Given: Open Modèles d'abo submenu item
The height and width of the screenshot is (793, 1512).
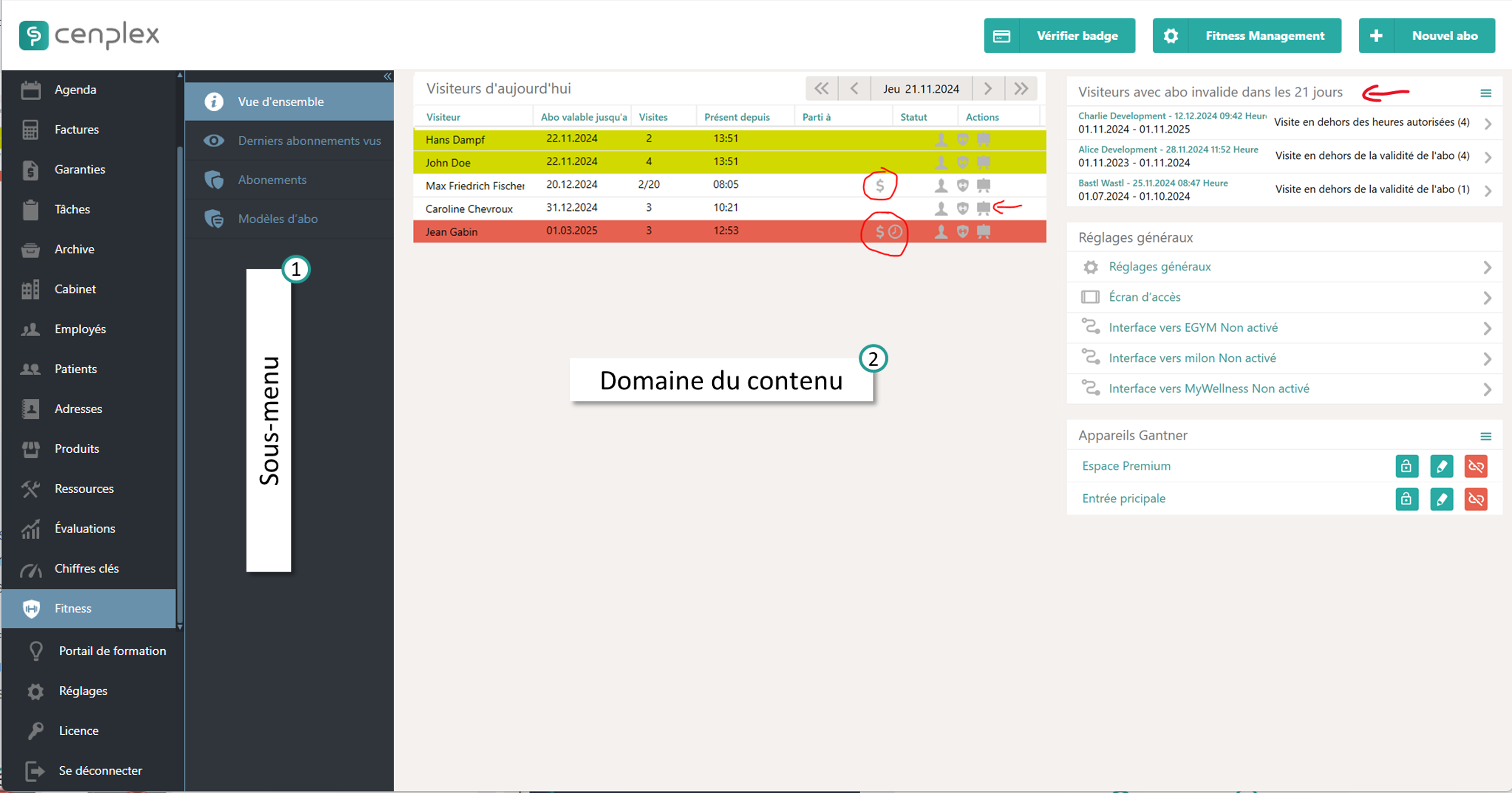Looking at the screenshot, I should pos(278,219).
